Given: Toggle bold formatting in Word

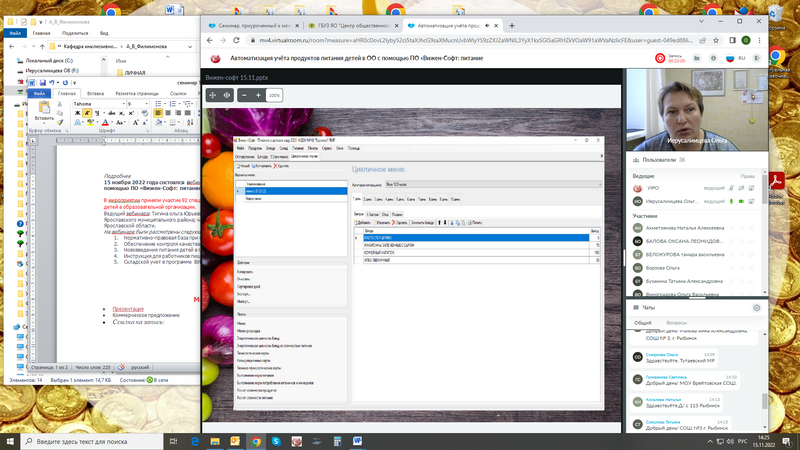Looking at the screenshot, I should click(x=78, y=113).
